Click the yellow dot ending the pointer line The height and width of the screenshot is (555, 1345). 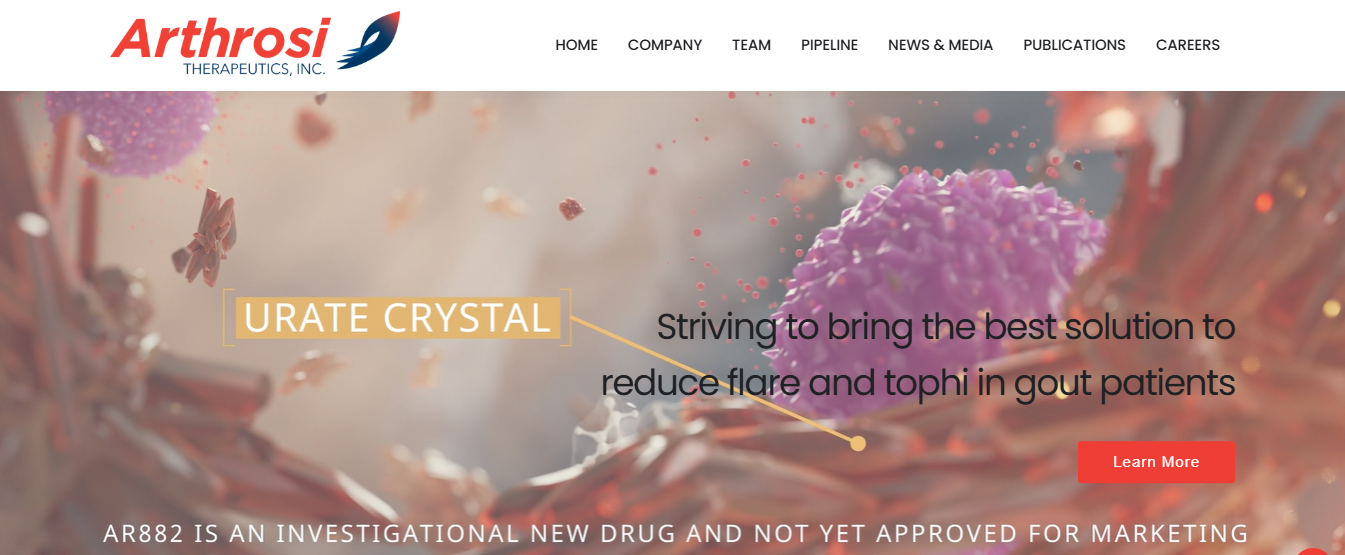(x=857, y=443)
